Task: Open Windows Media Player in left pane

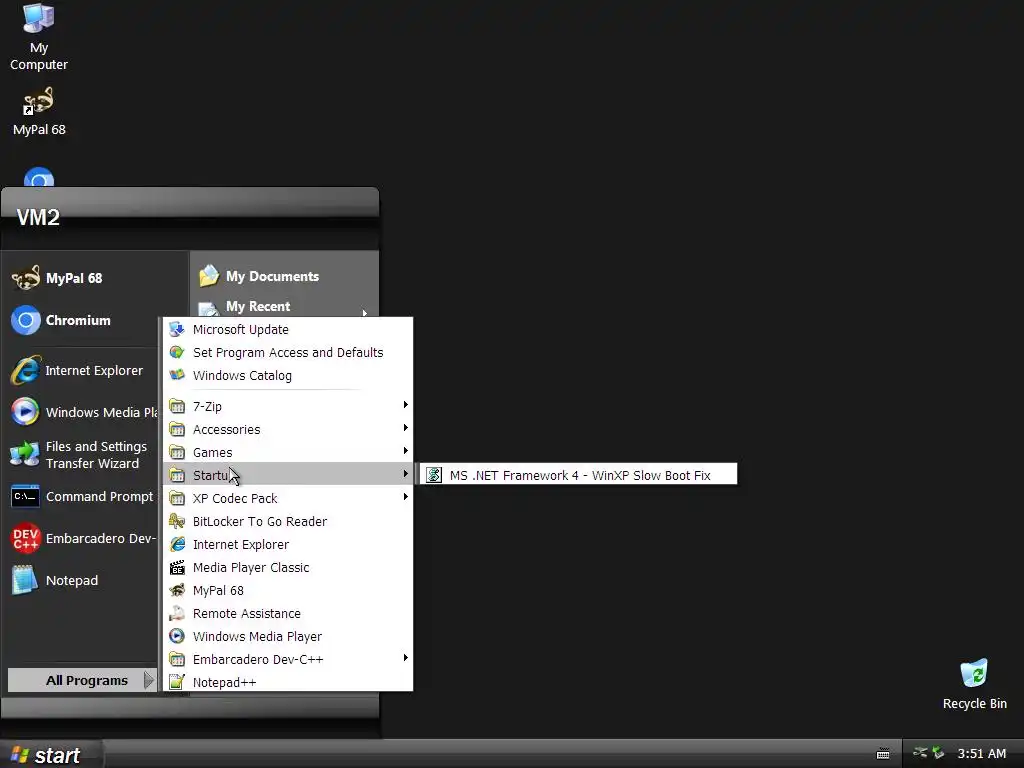Action: tap(84, 412)
